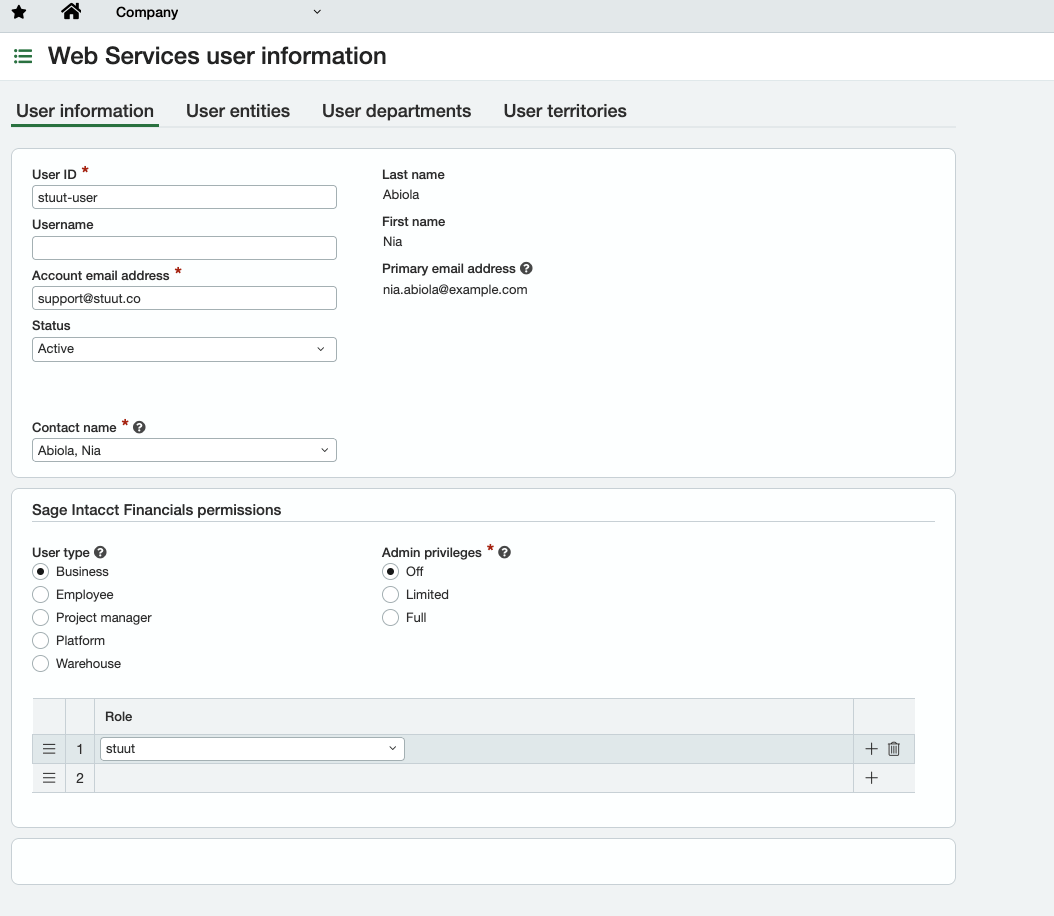
Task: Switch to User departments tab
Action: point(397,111)
